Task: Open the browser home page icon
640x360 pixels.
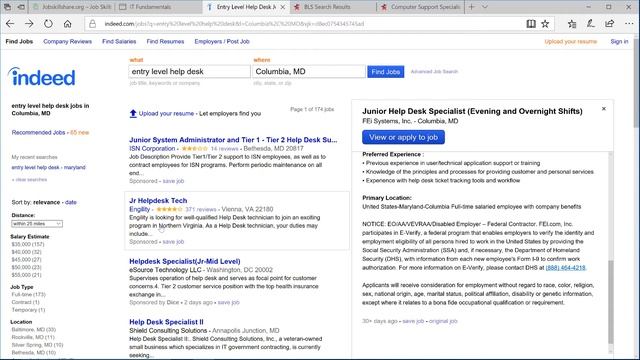Action: [x=67, y=24]
